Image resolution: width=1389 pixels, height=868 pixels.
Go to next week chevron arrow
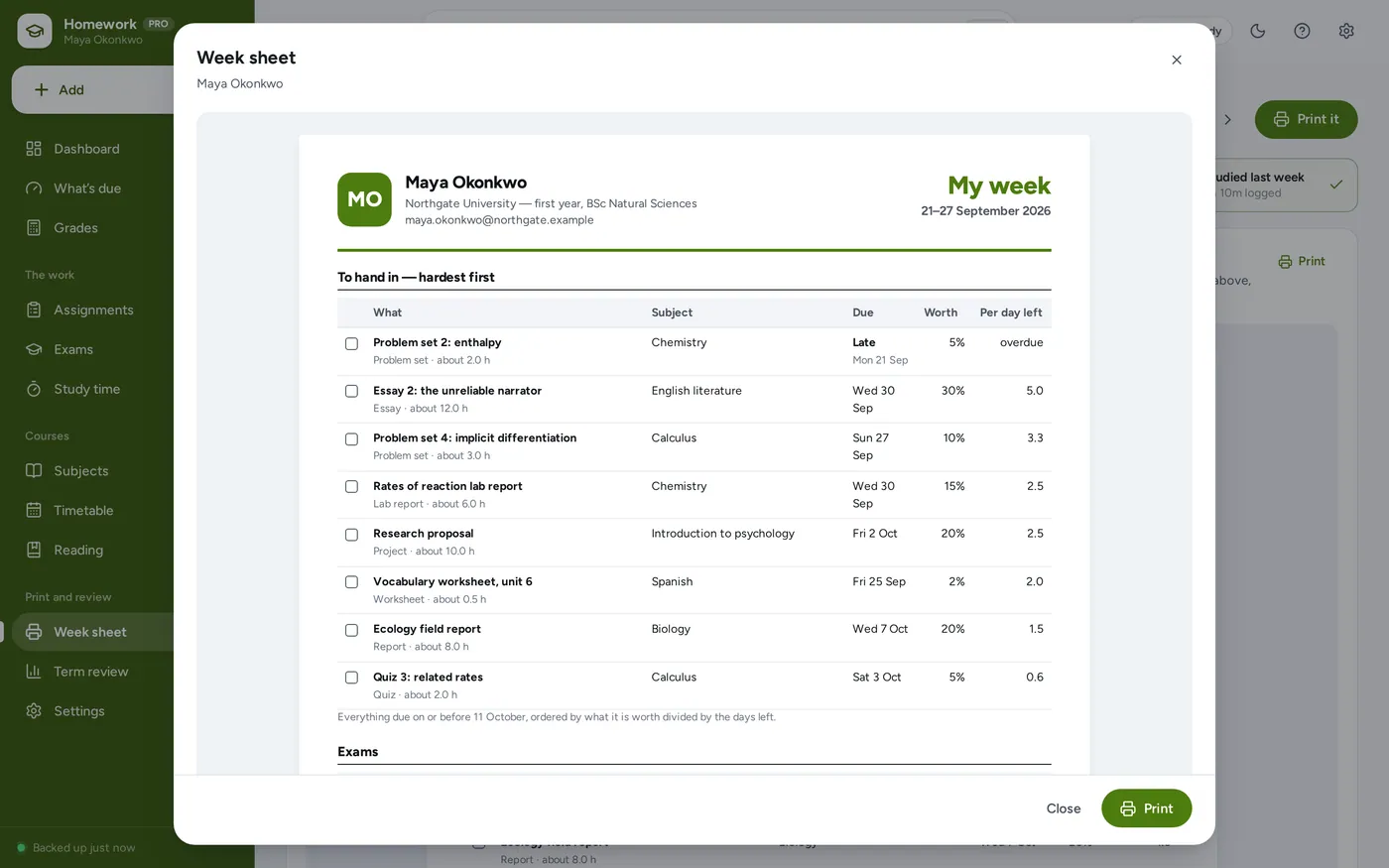(1227, 119)
